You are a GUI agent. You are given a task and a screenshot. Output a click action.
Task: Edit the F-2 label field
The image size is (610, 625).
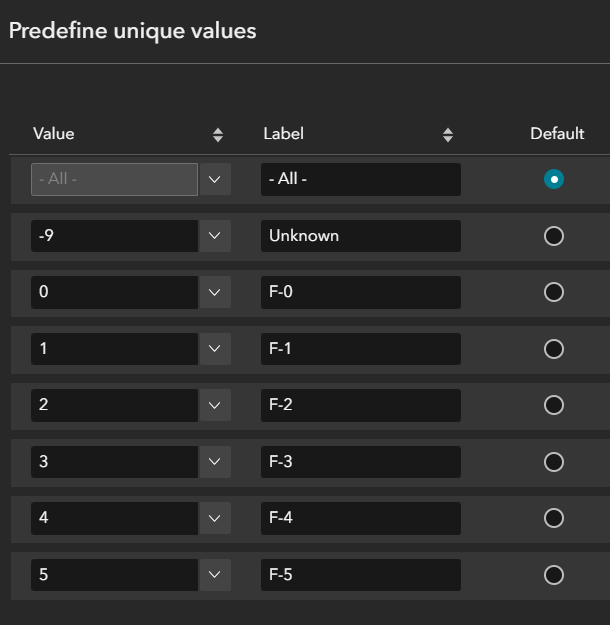[360, 405]
